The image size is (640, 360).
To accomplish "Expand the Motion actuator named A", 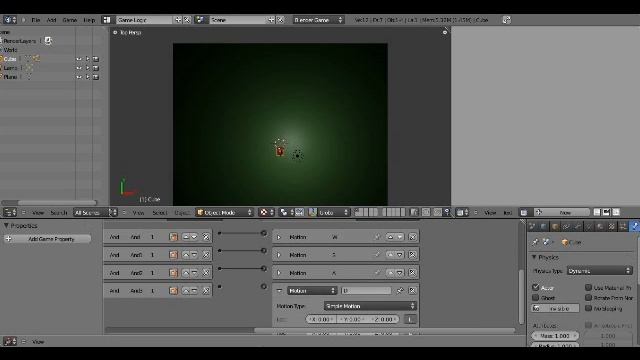I will point(279,273).
